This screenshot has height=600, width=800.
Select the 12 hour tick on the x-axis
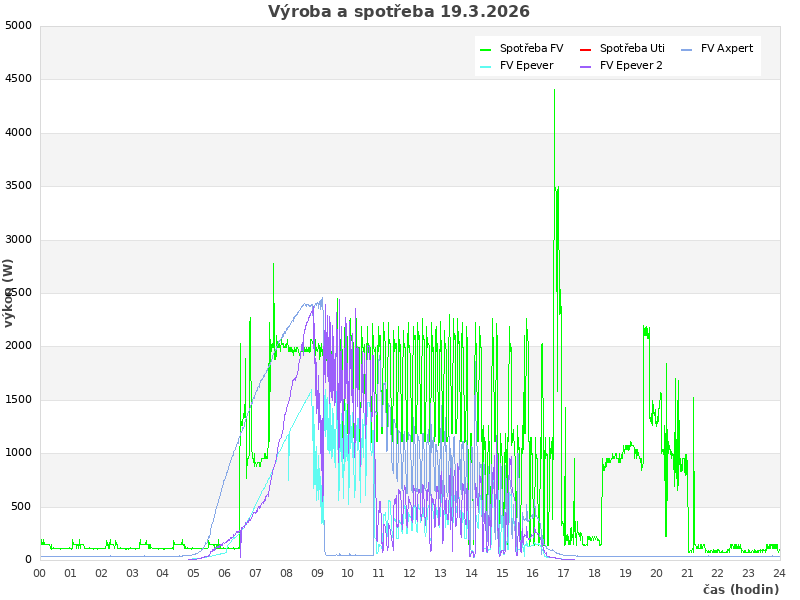(x=410, y=573)
